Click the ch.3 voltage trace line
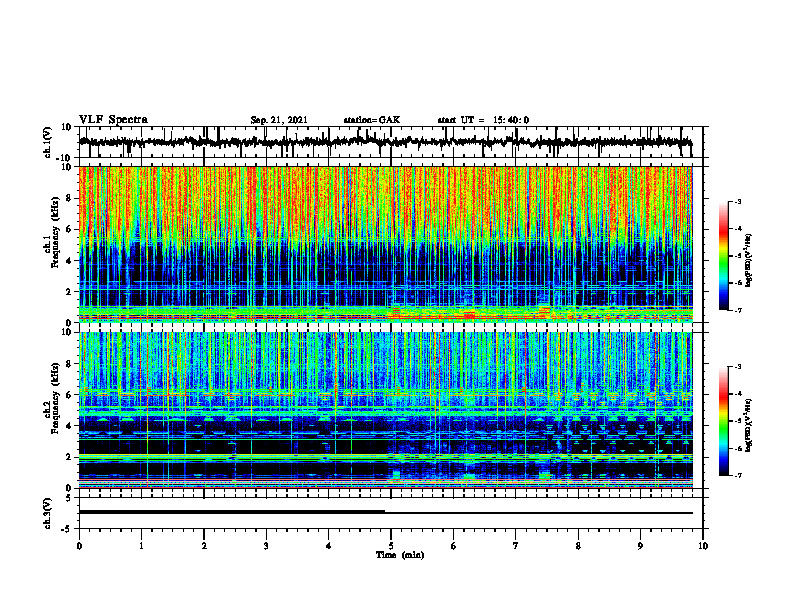The width and height of the screenshot is (792, 612). (x=386, y=513)
